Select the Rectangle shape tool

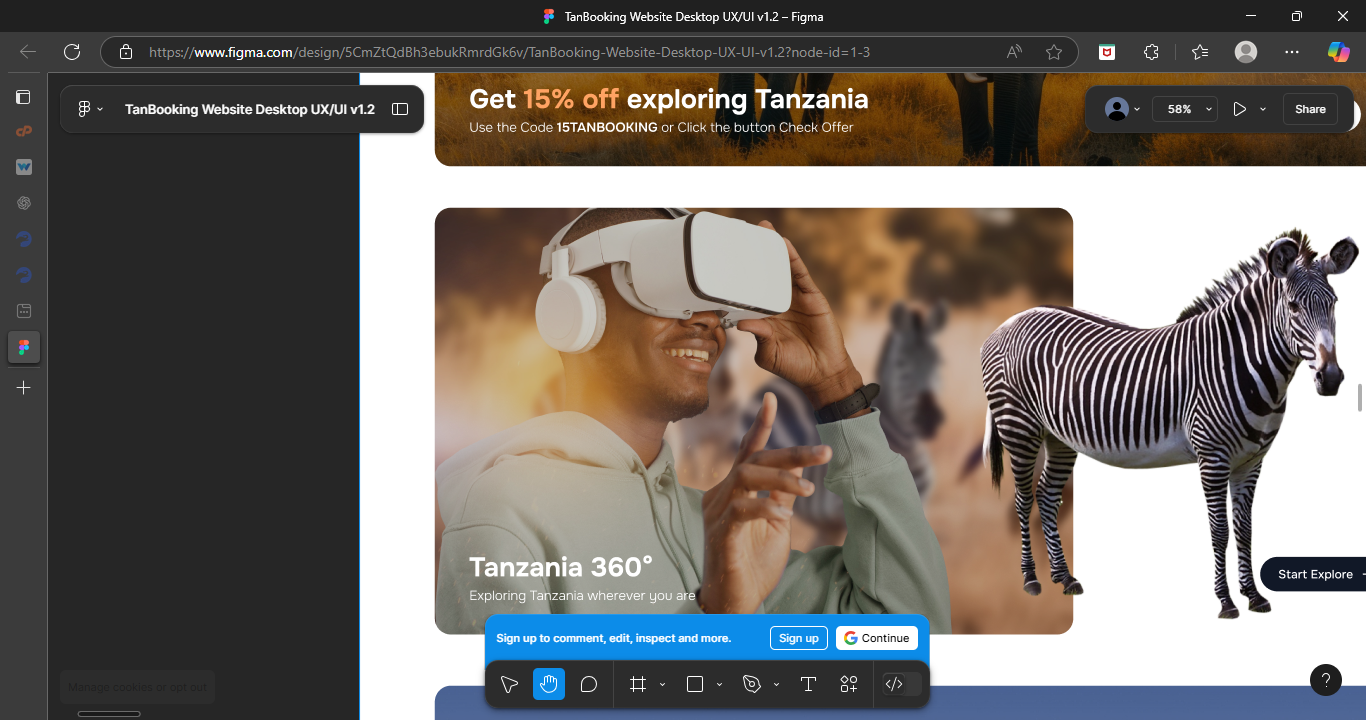pos(695,684)
